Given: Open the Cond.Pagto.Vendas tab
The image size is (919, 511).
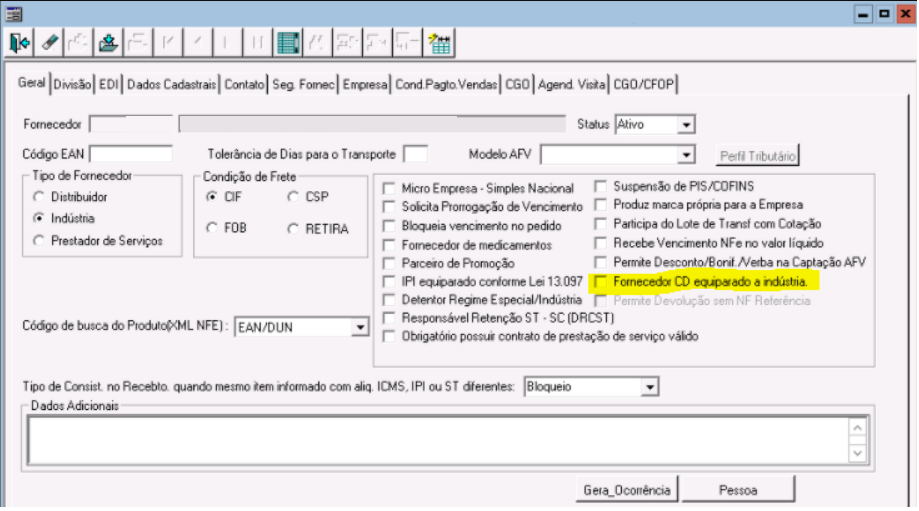Looking at the screenshot, I should (x=446, y=84).
